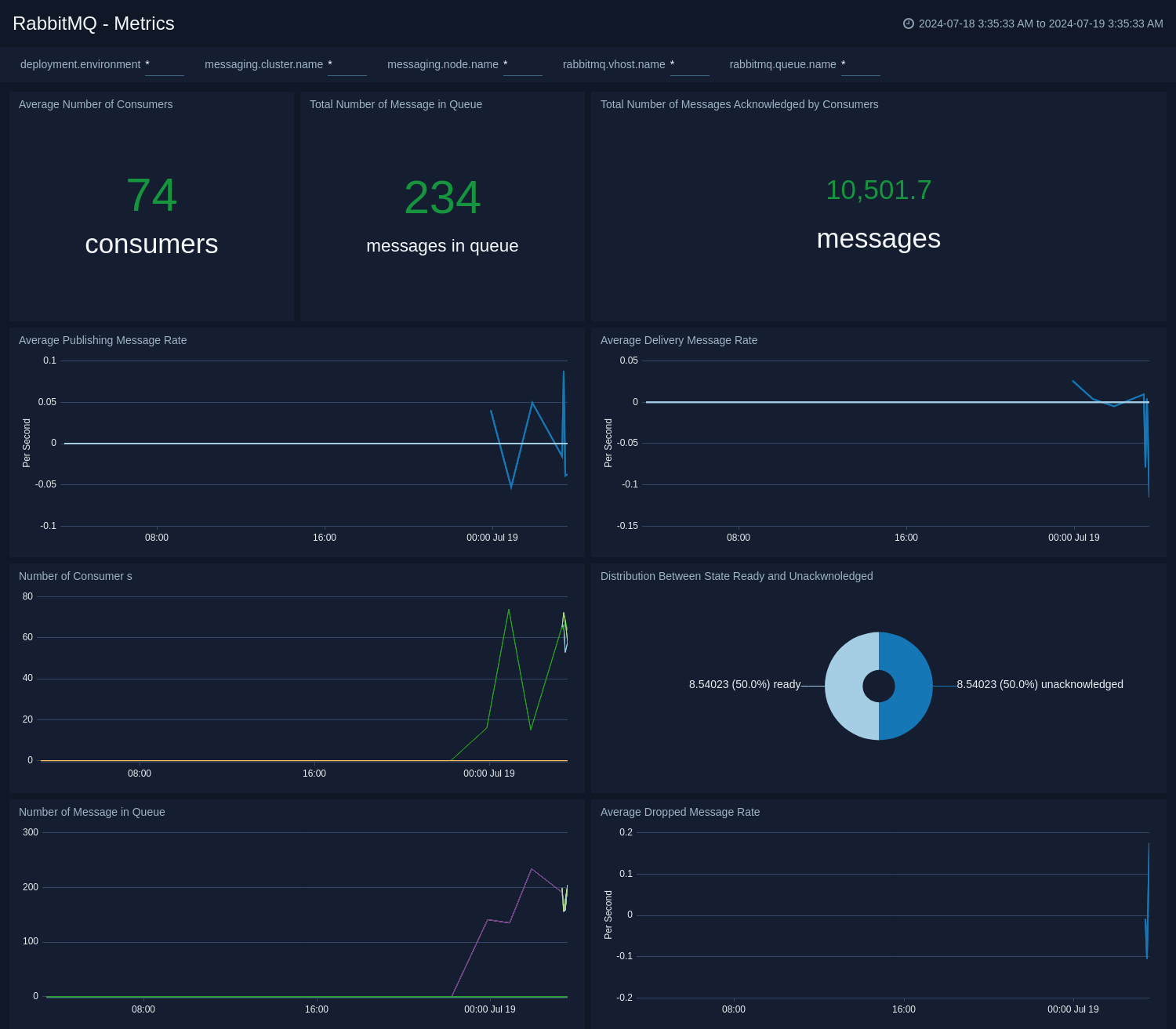Screen dimensions: 1176x1029
Task: Click the 8.54023 (50.0%) ready label
Action: point(745,684)
